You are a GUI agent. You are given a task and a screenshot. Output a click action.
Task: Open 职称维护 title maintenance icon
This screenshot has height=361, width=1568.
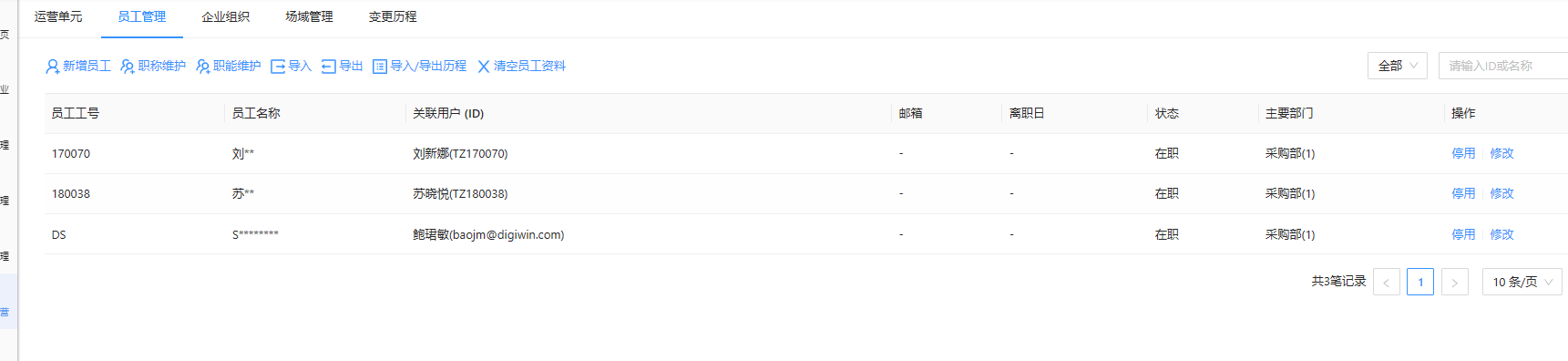pyautogui.click(x=128, y=67)
